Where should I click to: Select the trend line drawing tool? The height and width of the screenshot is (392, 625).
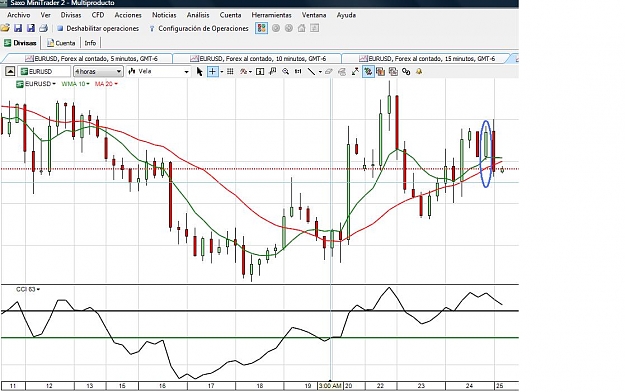pos(311,71)
